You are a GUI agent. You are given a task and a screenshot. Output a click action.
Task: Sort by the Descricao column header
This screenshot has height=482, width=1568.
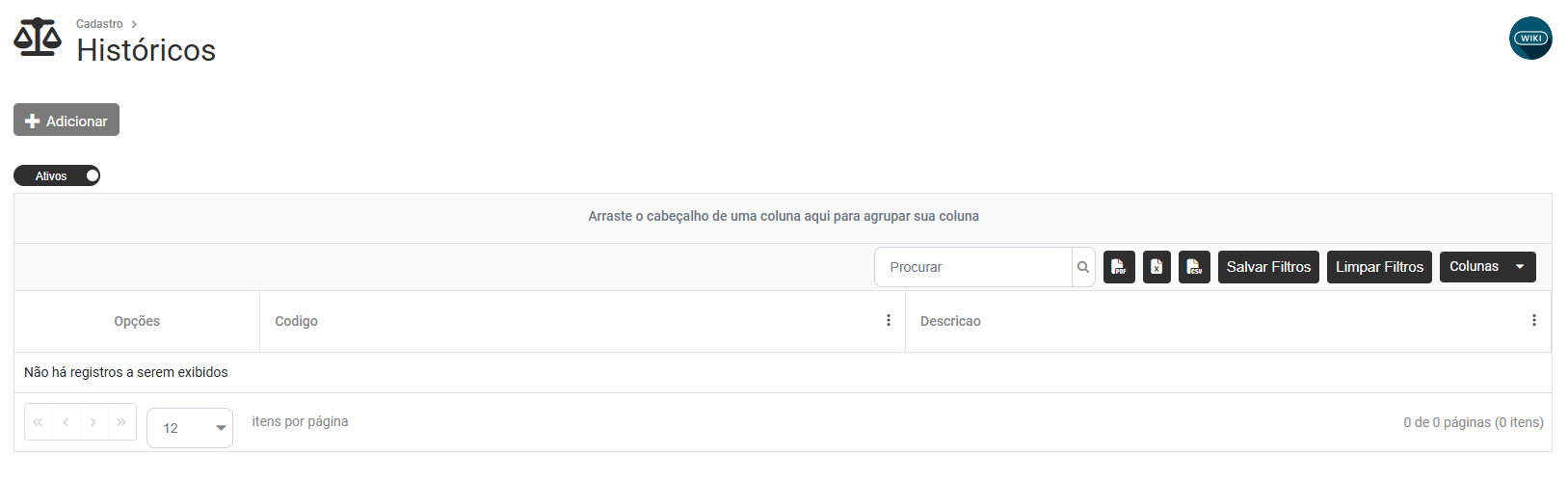pos(950,321)
